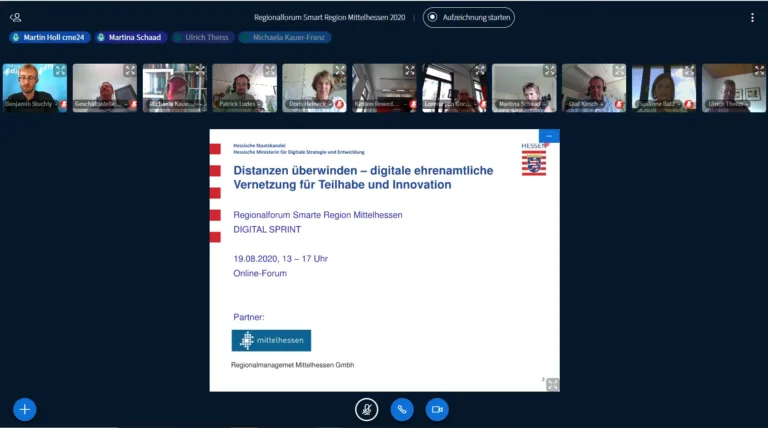
Task: Open the three-dot options menu
Action: 752,17
